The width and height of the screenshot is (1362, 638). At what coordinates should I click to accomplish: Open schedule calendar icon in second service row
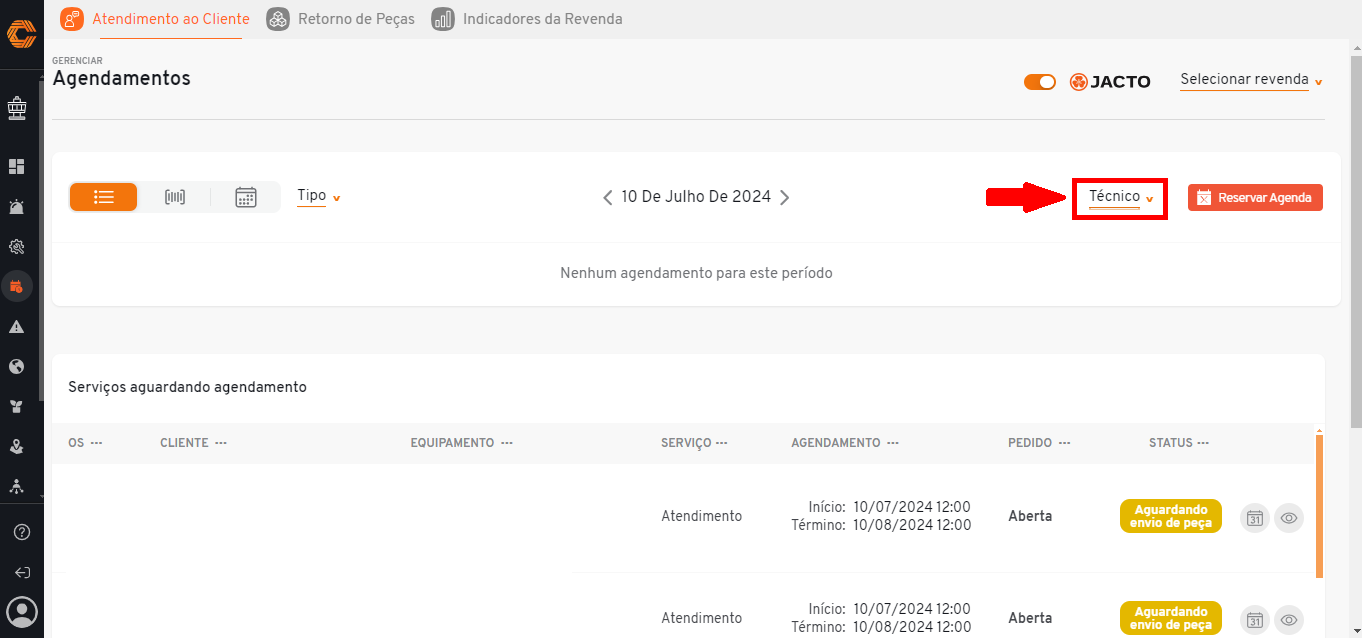1255,619
